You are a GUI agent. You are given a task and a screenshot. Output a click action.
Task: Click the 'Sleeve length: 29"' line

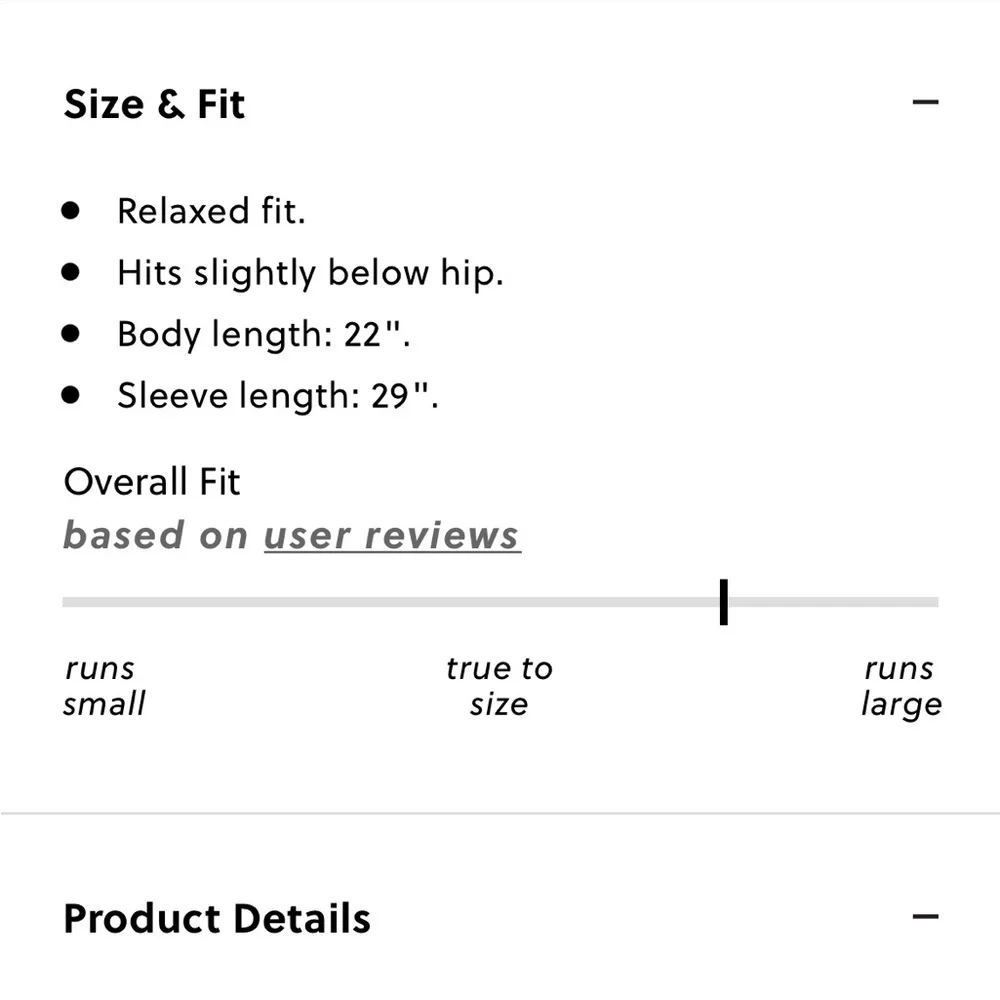(277, 395)
